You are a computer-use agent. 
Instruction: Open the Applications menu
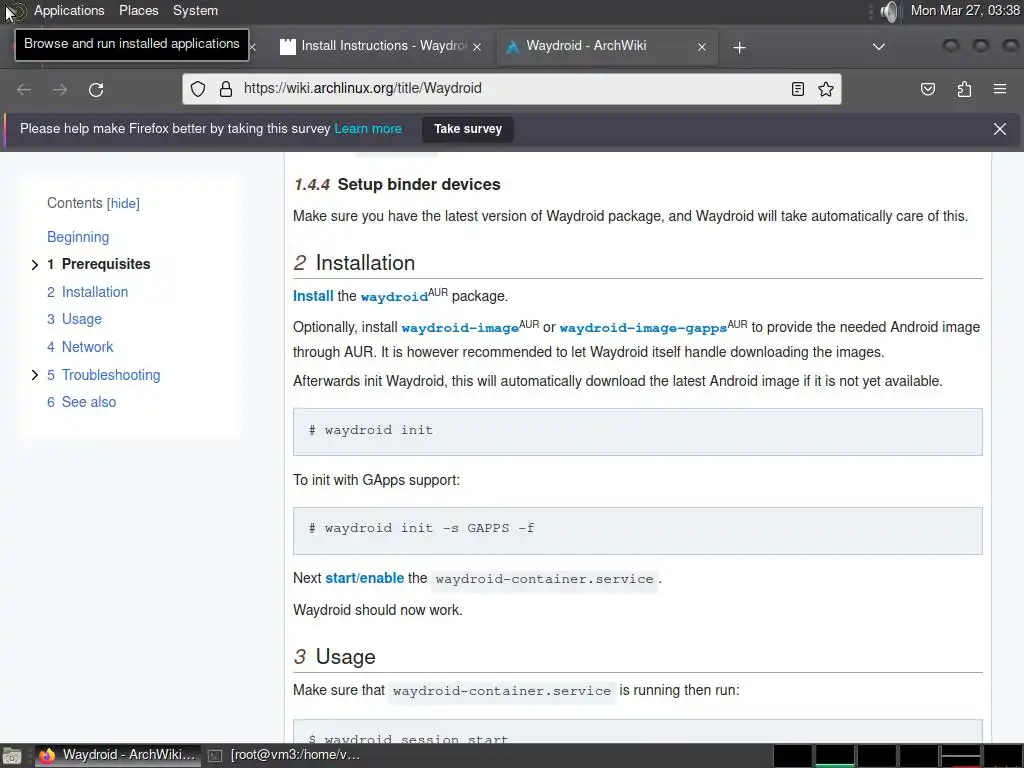pyautogui.click(x=69, y=10)
